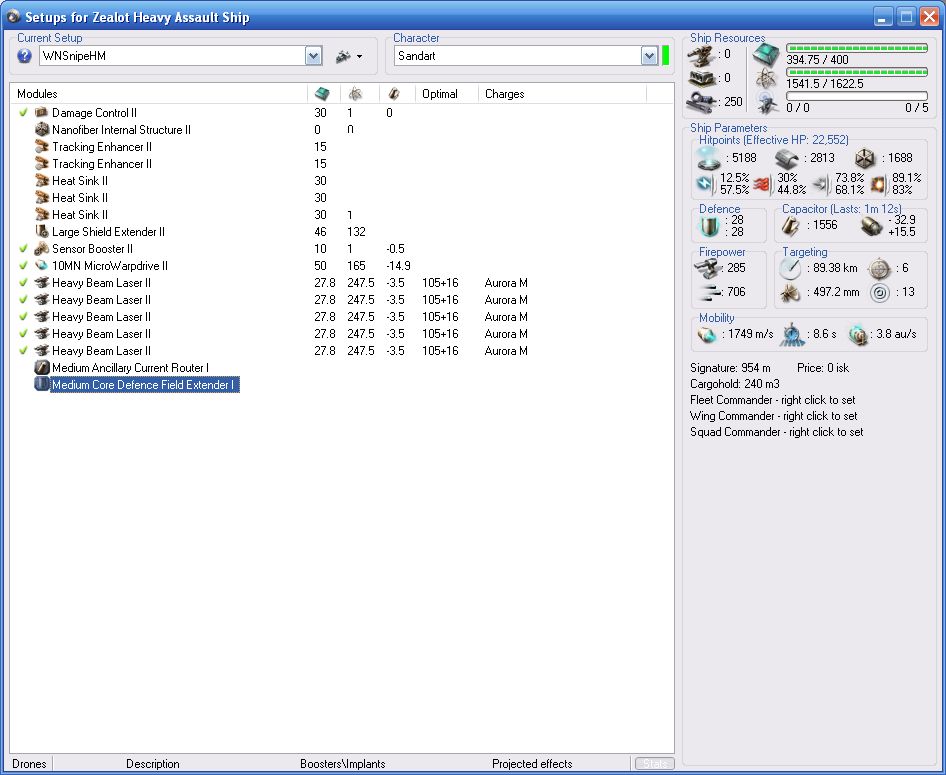Click the turret hardpoints icon in Ship Resources
The width and height of the screenshot is (946, 775).
[702, 56]
